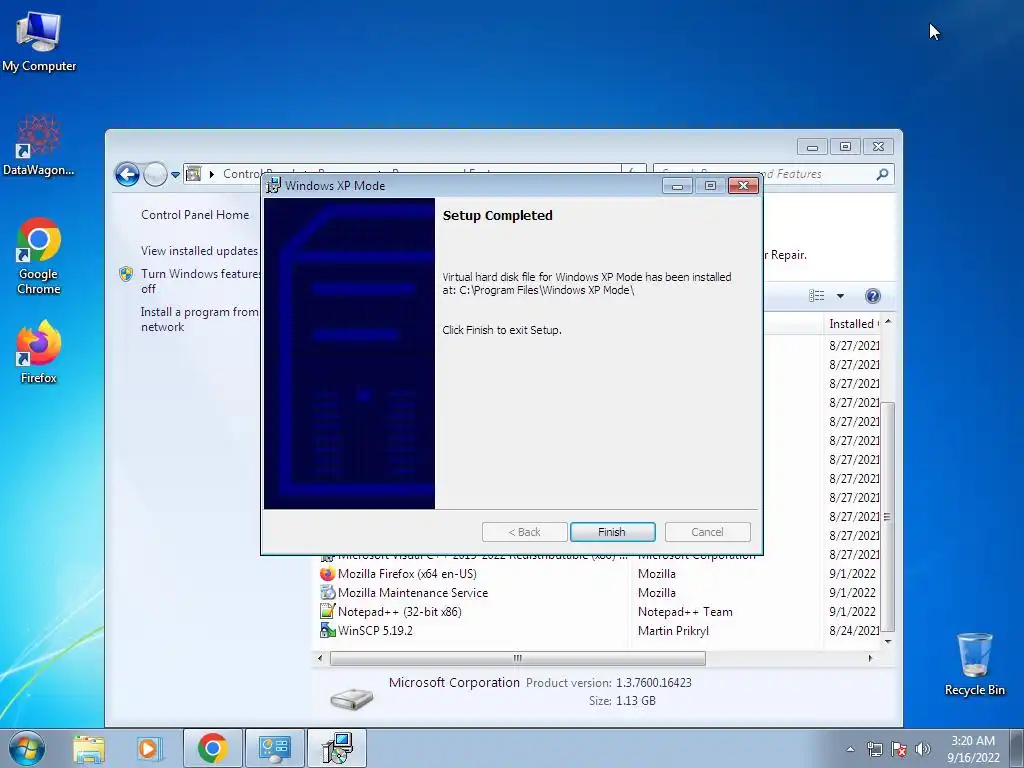The height and width of the screenshot is (768, 1024).
Task: Click the drive icon in details pane
Action: point(351,699)
